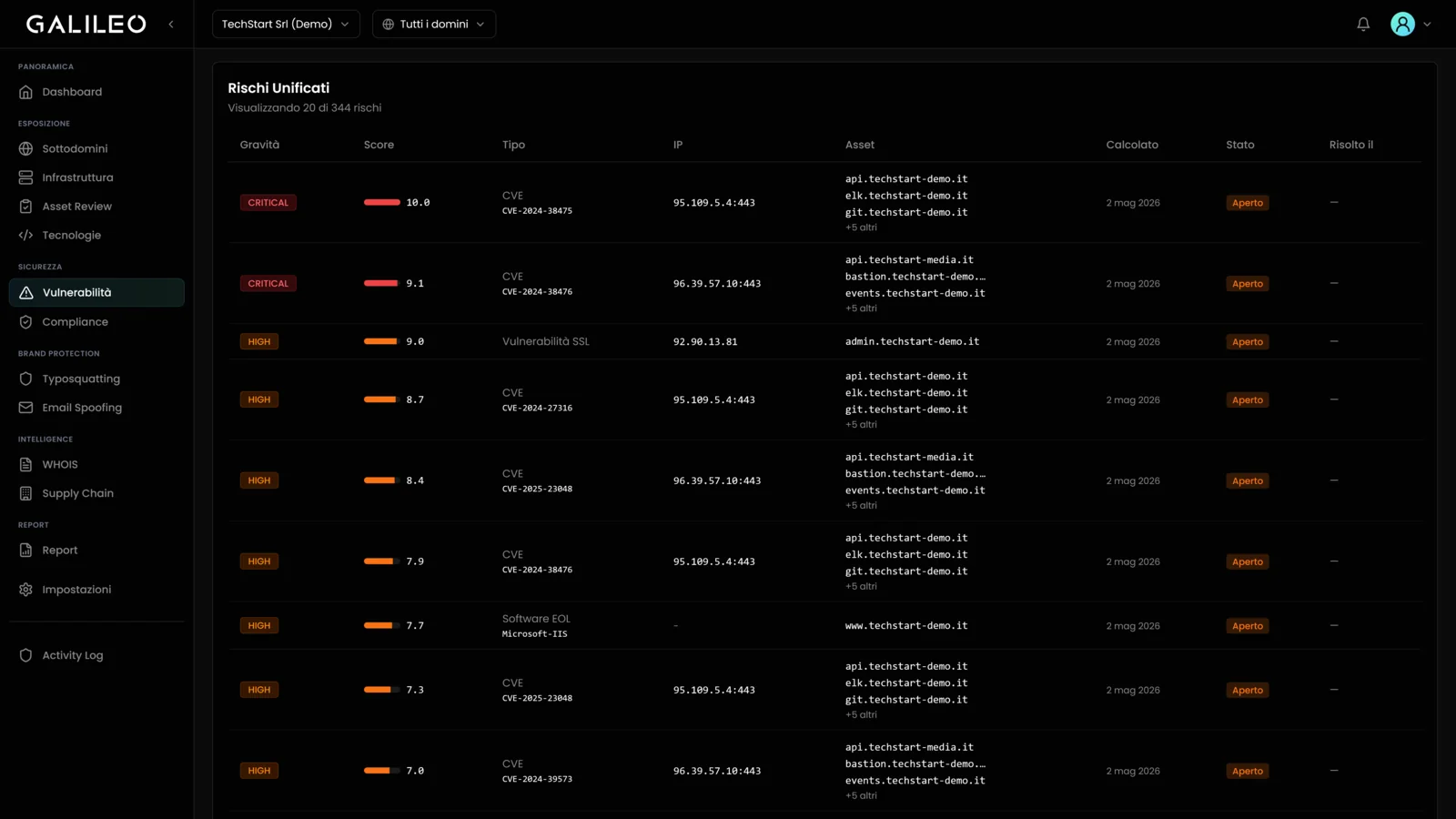Click the Dashboard home icon
This screenshot has width=1456, height=819.
click(25, 92)
